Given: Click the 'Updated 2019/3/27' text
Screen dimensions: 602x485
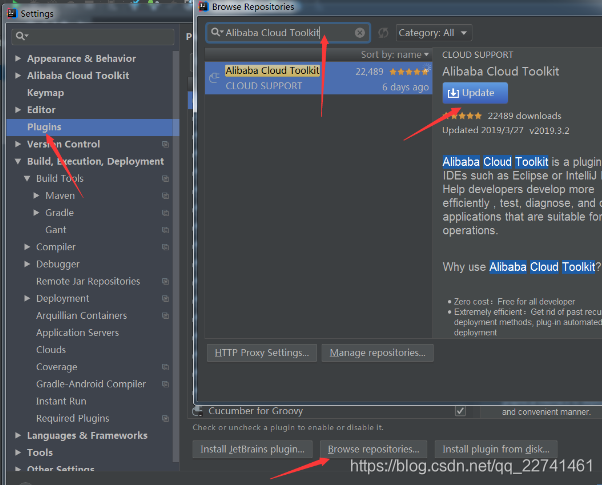Looking at the screenshot, I should [483, 130].
